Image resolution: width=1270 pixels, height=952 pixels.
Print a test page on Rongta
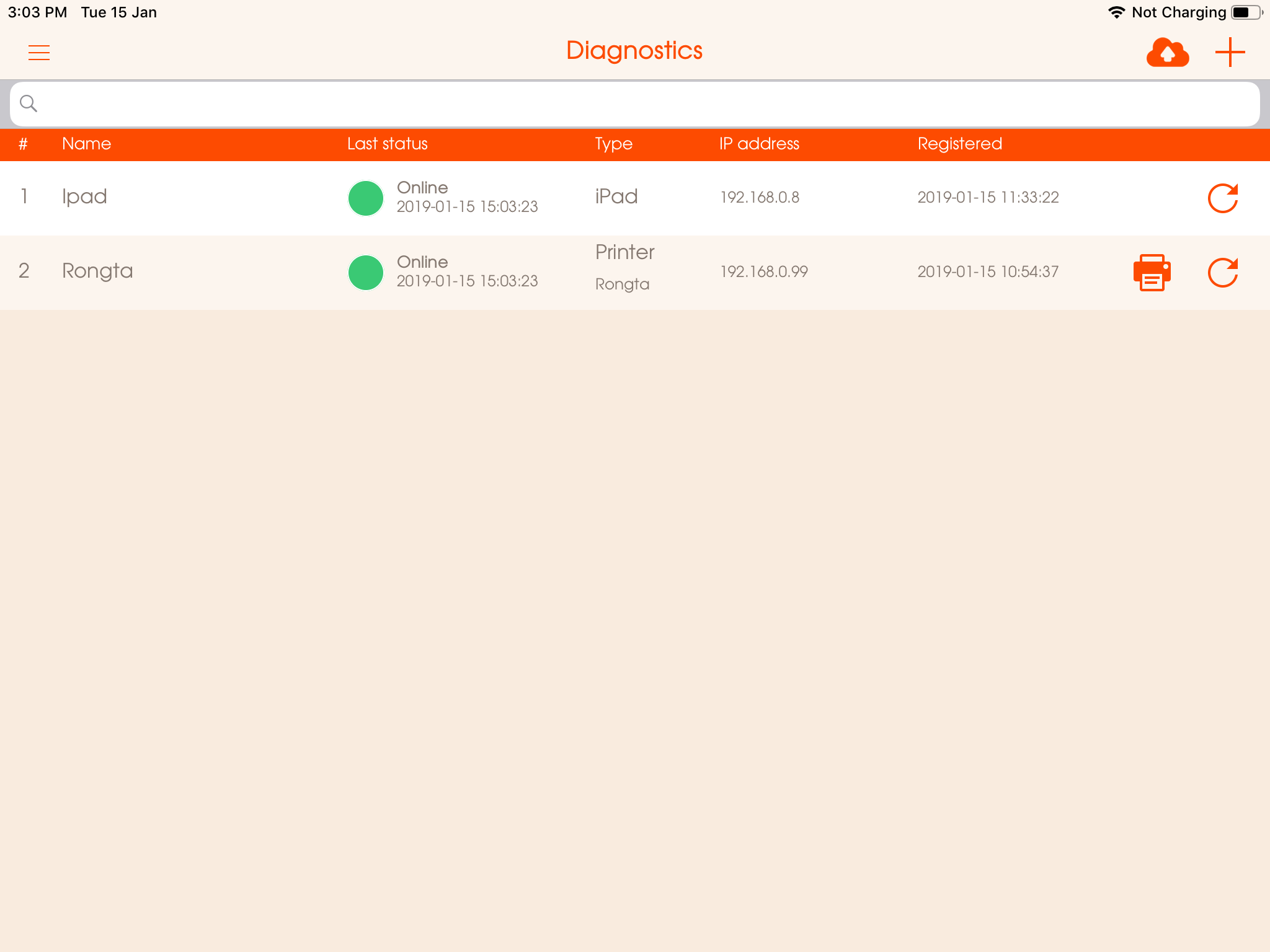click(x=1152, y=273)
